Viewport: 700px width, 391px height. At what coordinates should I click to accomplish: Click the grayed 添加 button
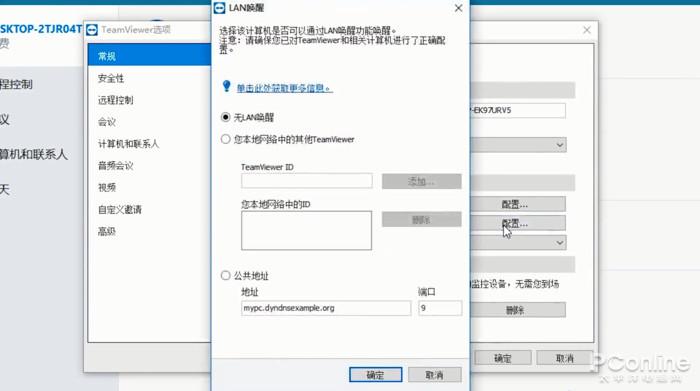(421, 181)
